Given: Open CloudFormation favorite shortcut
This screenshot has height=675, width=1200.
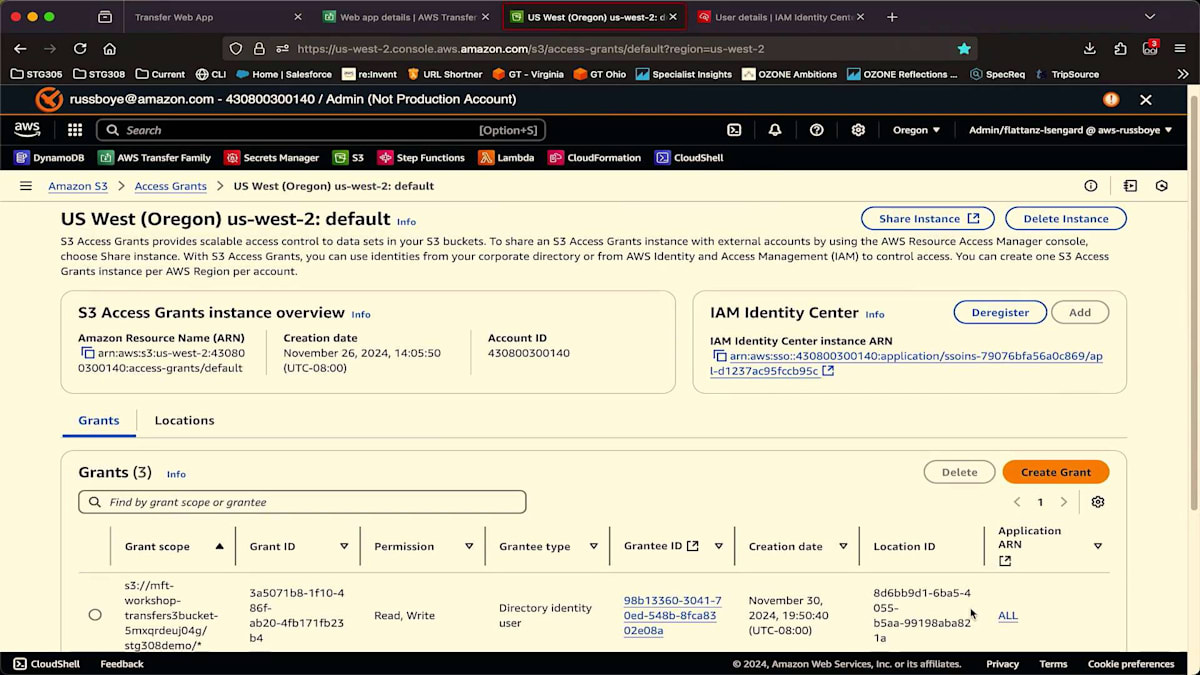Looking at the screenshot, I should click(x=594, y=158).
